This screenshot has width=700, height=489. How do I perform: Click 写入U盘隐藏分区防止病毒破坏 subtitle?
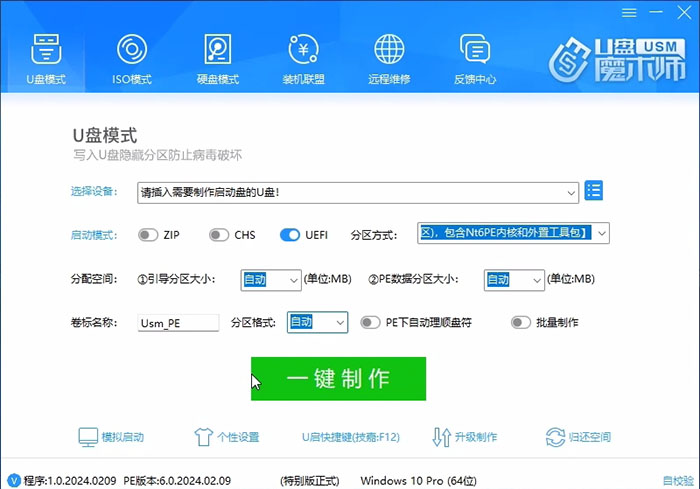[x=158, y=155]
